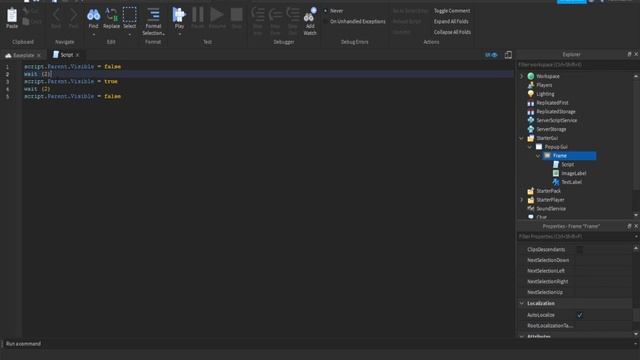Click the Forward navigation arrow
640x360 pixels.
[x=73, y=15]
